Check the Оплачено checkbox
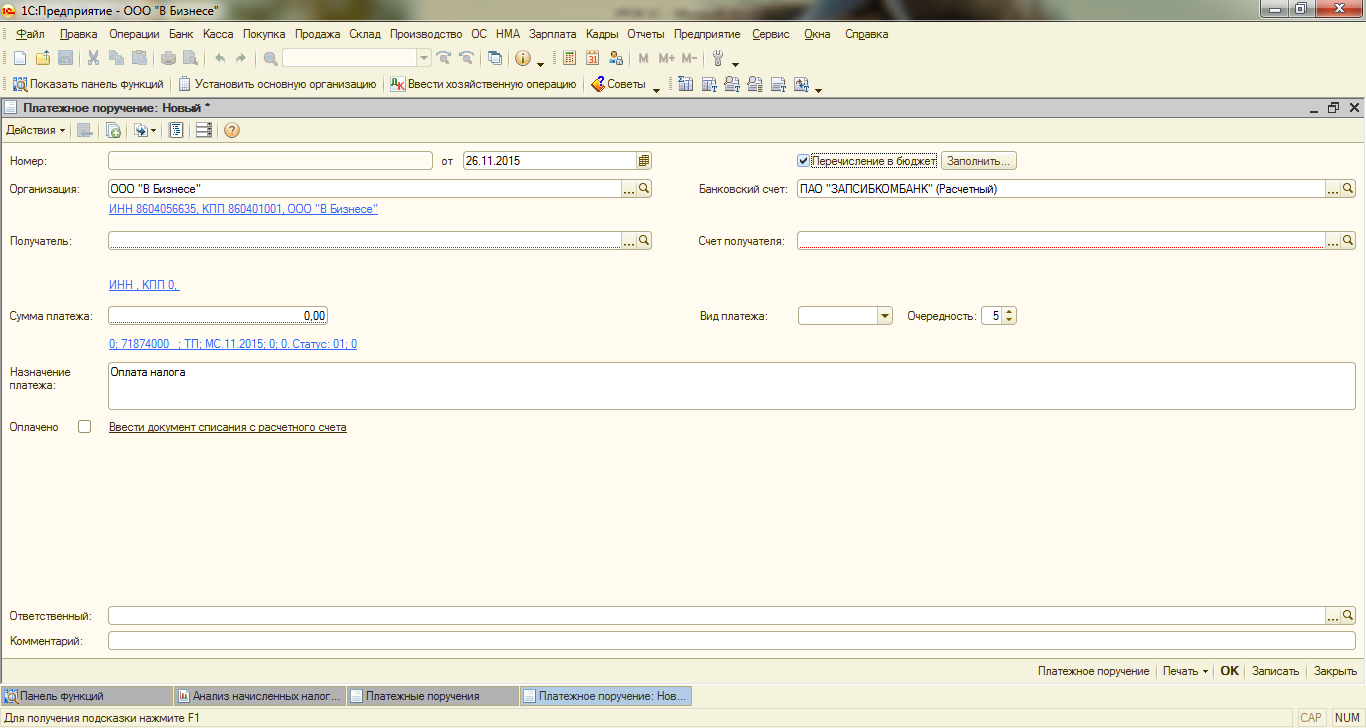The height and width of the screenshot is (728, 1366). 85,427
